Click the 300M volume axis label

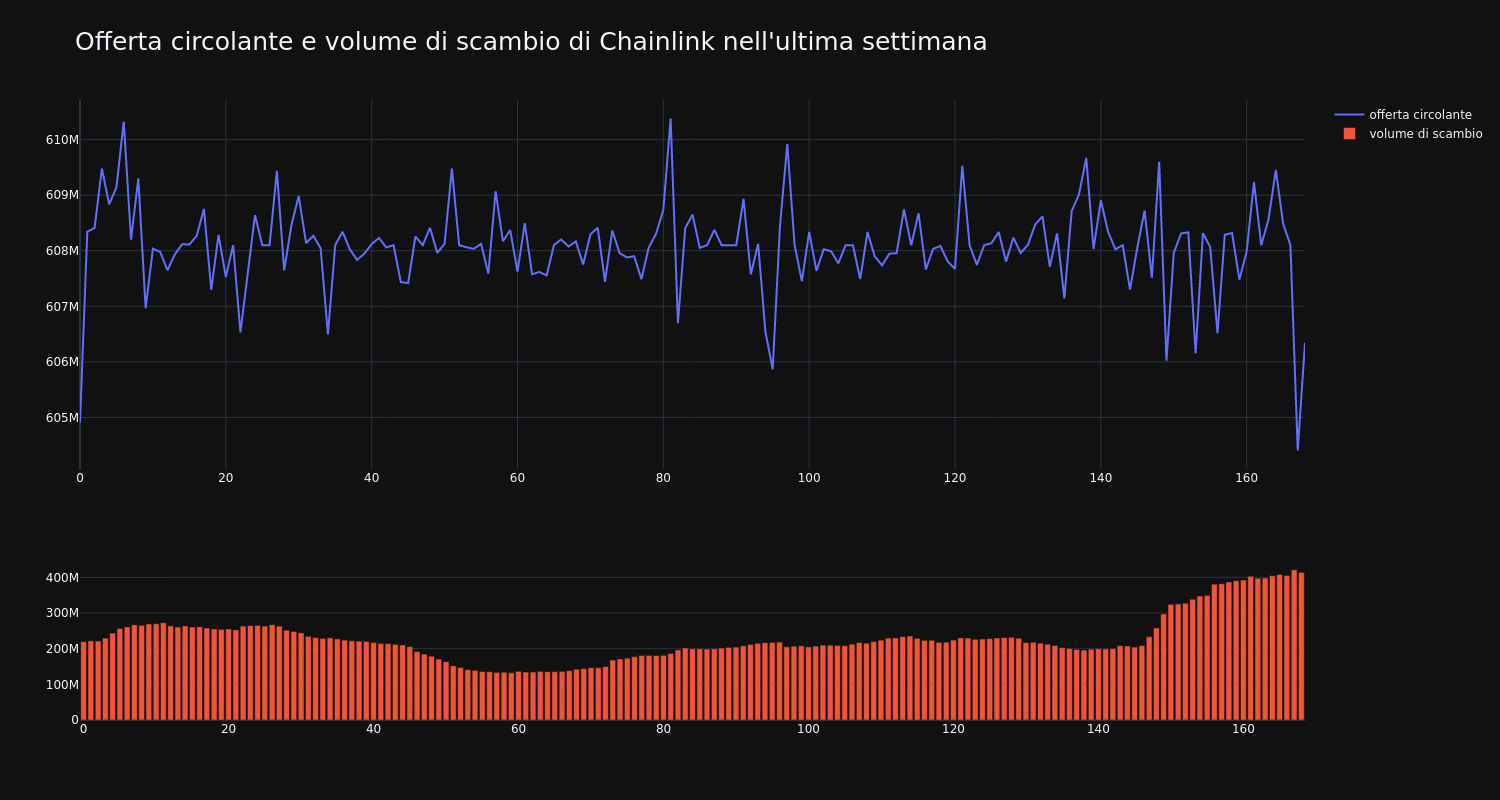coord(62,613)
